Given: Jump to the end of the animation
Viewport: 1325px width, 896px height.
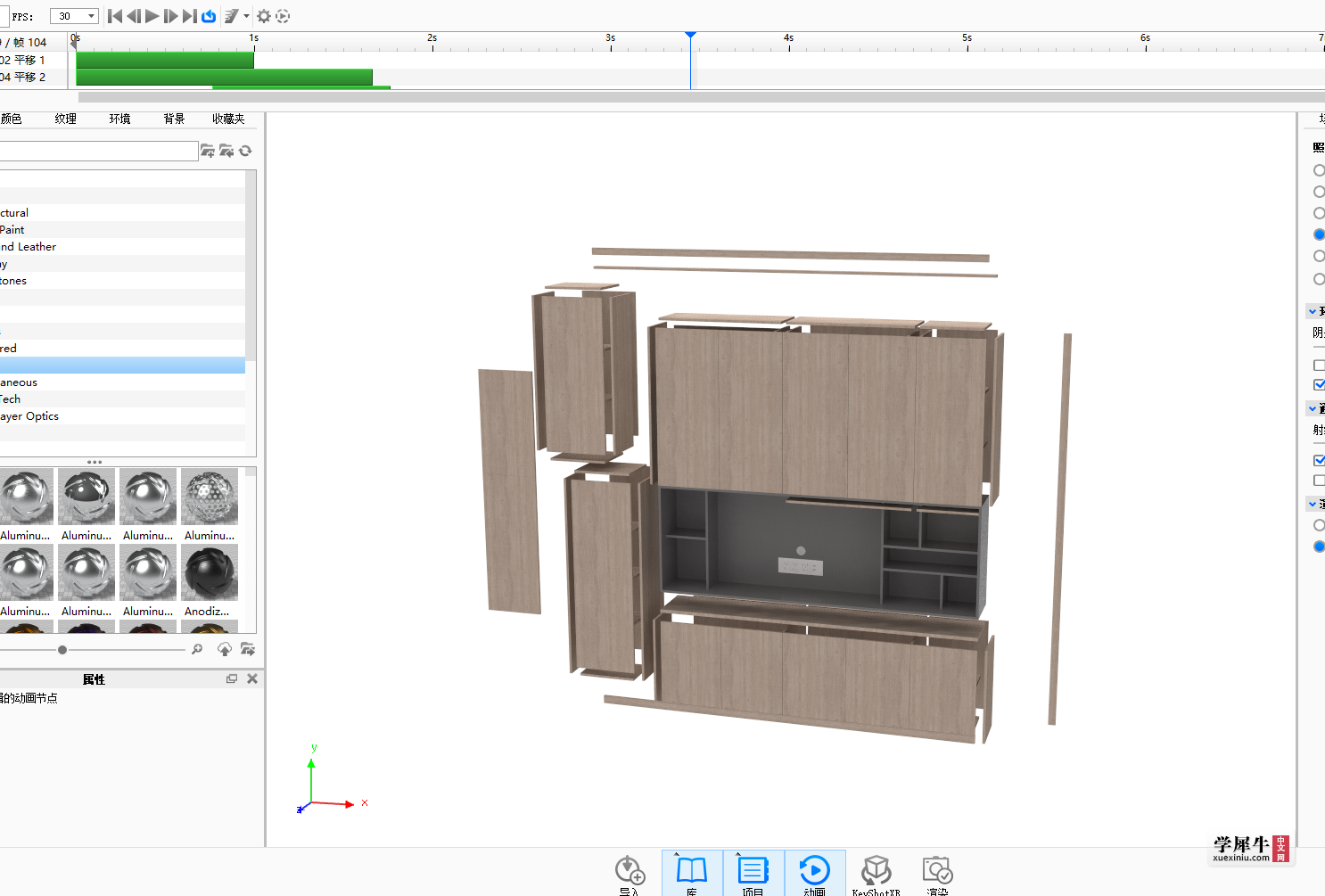Looking at the screenshot, I should click(190, 16).
